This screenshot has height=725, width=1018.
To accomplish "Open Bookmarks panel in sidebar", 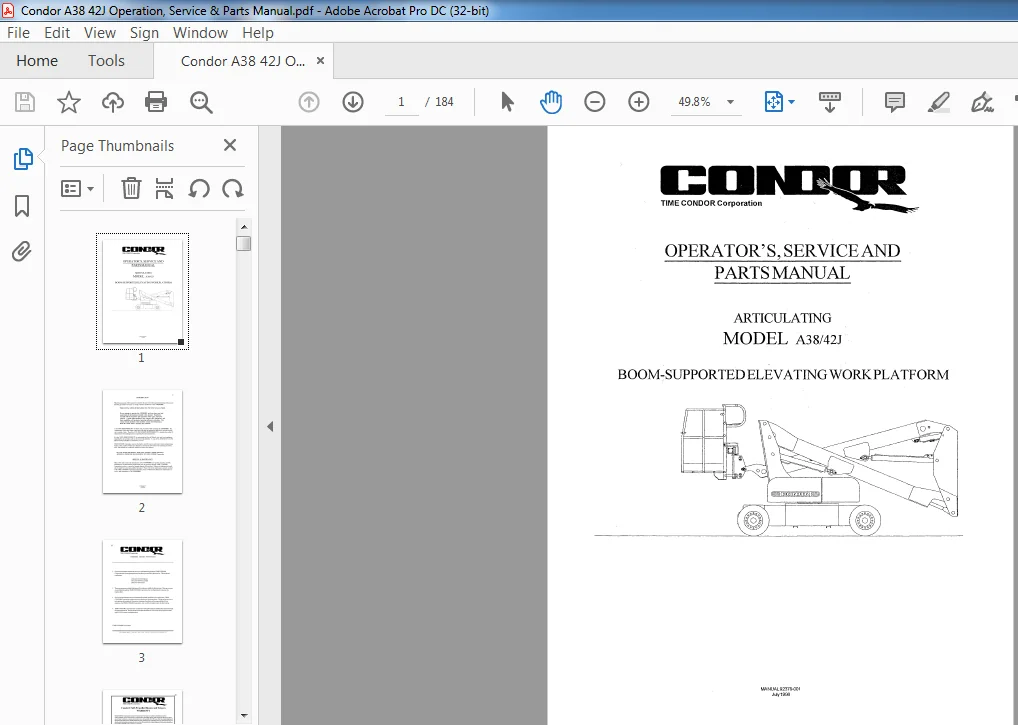I will (22, 206).
